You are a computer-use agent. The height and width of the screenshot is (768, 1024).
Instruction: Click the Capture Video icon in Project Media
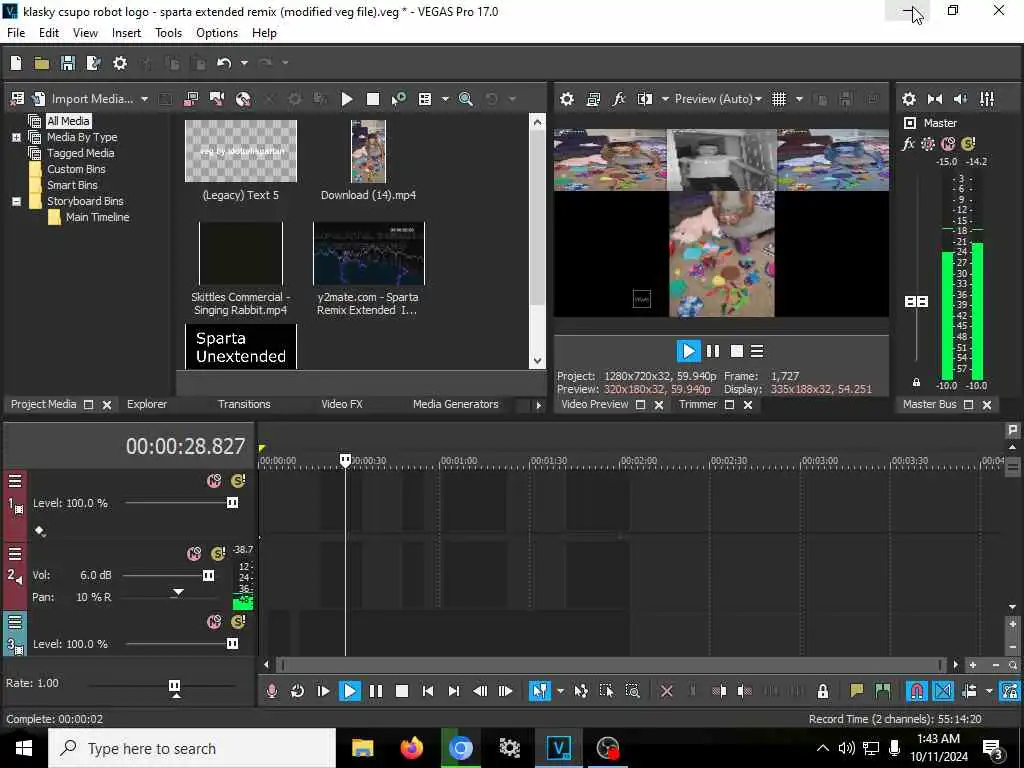click(x=191, y=99)
